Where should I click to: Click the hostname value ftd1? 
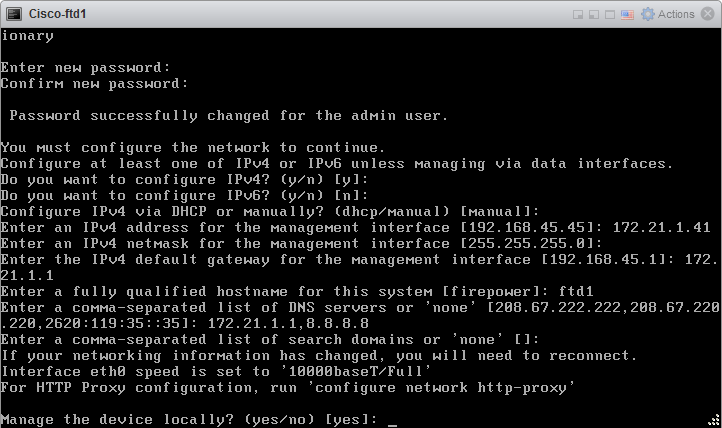pyautogui.click(x=576, y=291)
